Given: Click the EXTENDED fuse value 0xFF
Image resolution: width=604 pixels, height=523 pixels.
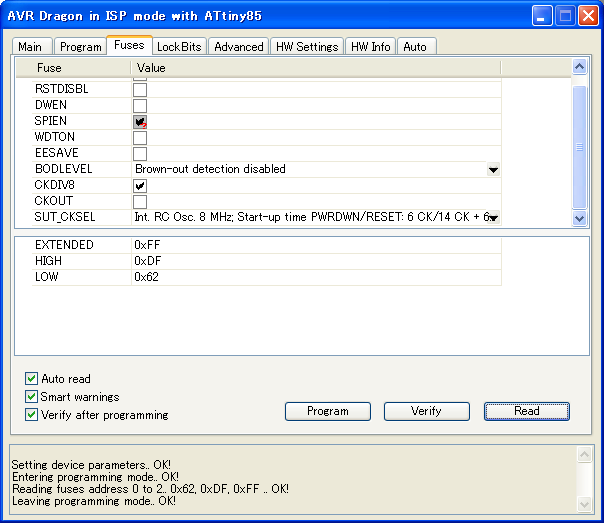Looking at the screenshot, I should (x=147, y=245).
